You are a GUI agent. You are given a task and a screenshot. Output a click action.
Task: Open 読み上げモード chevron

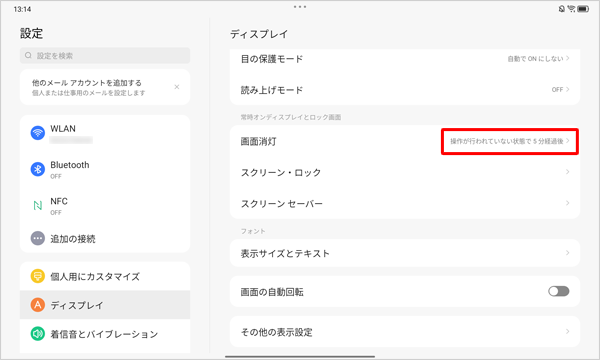[x=568, y=90]
